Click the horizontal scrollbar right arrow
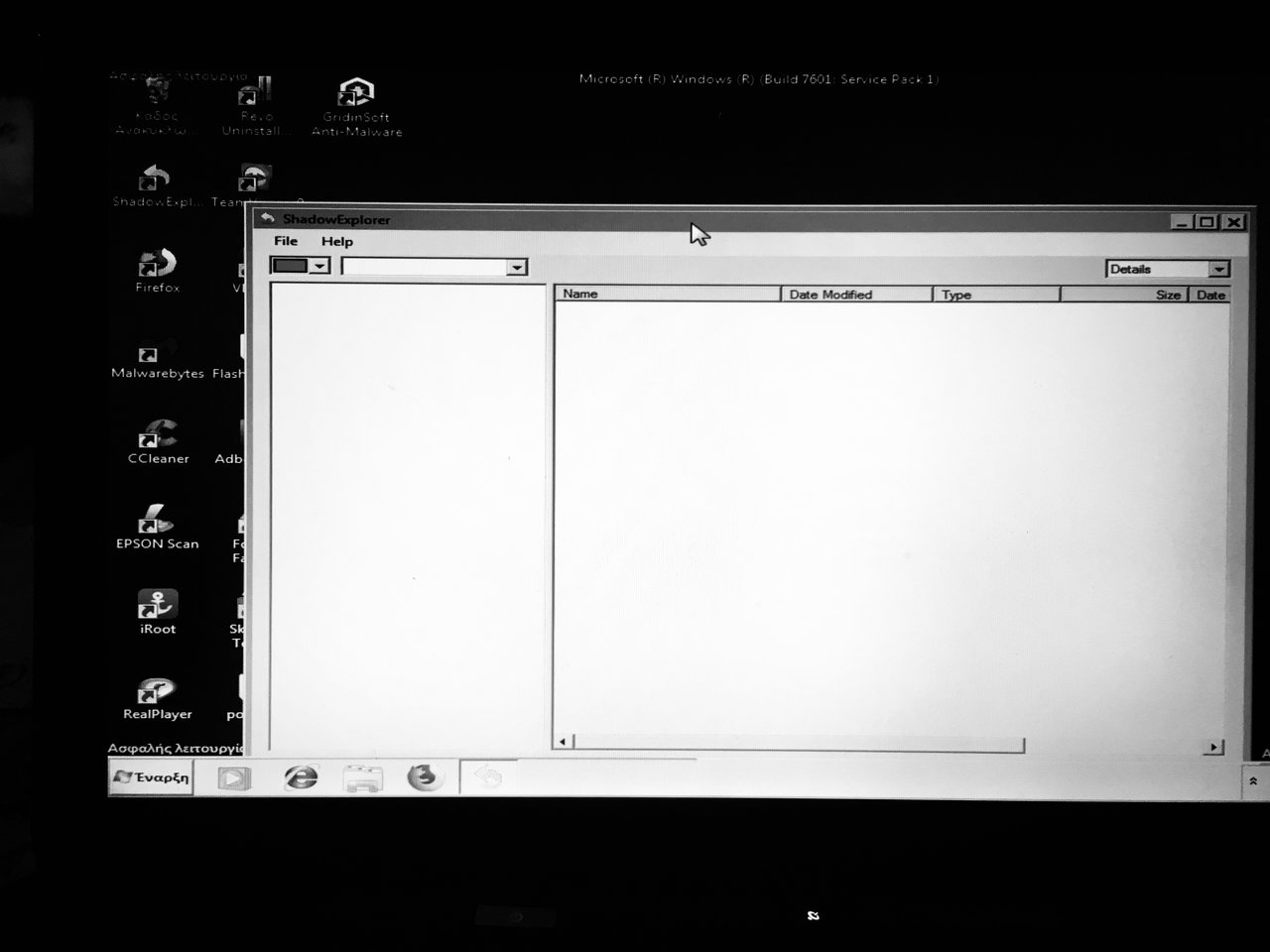The width and height of the screenshot is (1270, 952). click(1213, 747)
